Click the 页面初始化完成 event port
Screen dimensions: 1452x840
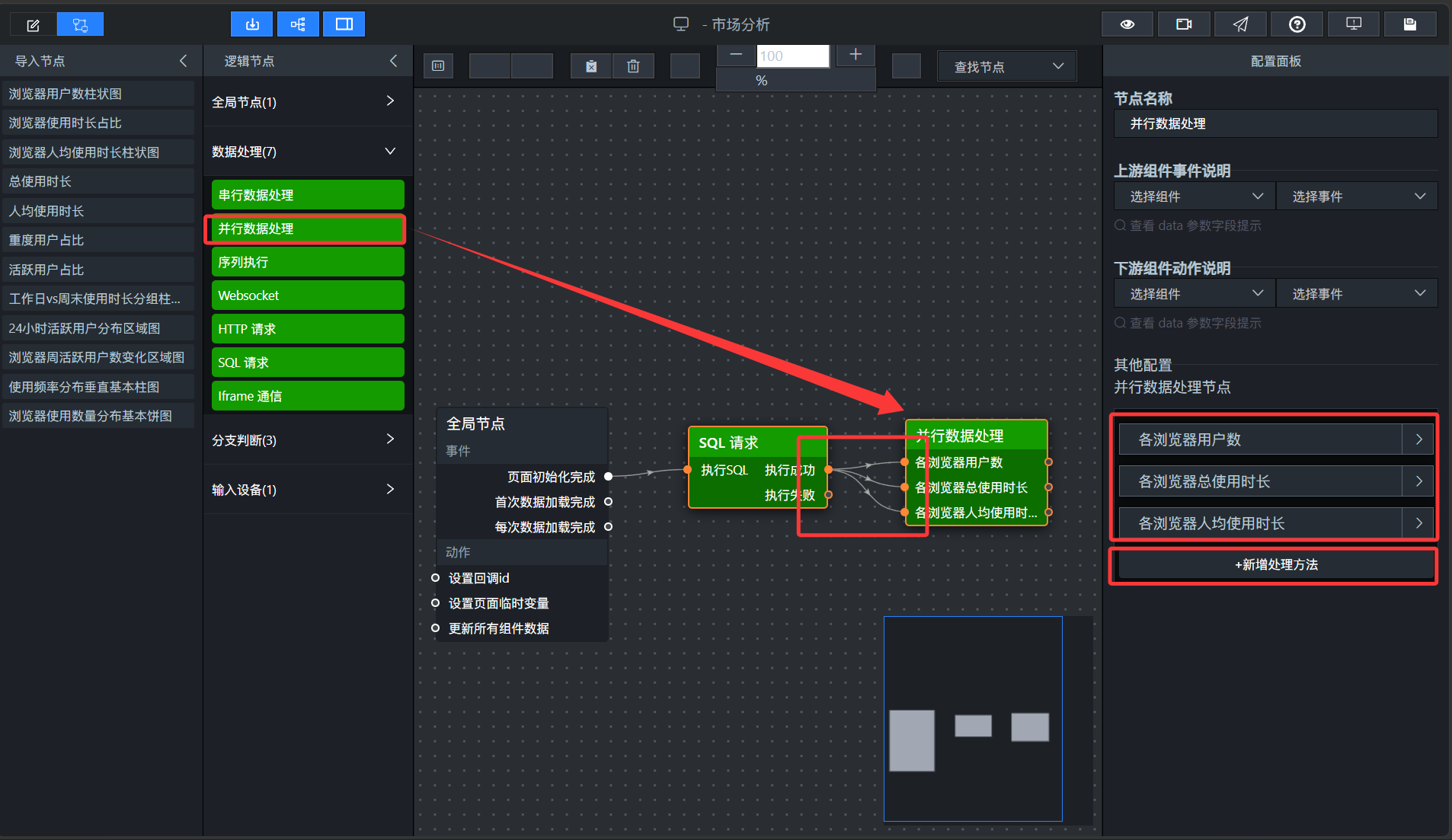(x=608, y=477)
